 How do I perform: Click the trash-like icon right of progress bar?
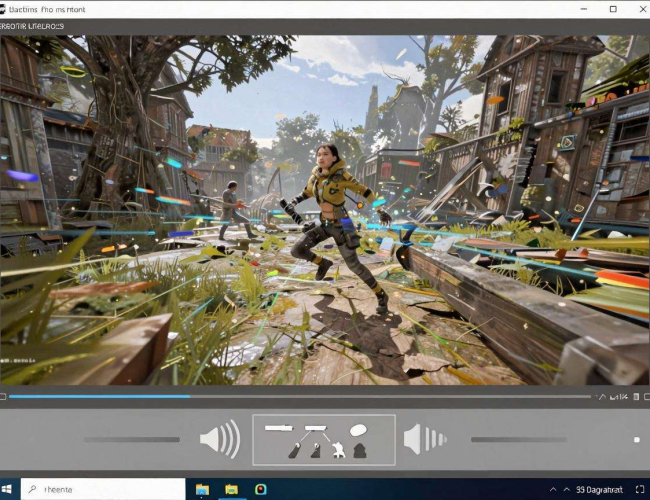pyautogui.click(x=636, y=397)
